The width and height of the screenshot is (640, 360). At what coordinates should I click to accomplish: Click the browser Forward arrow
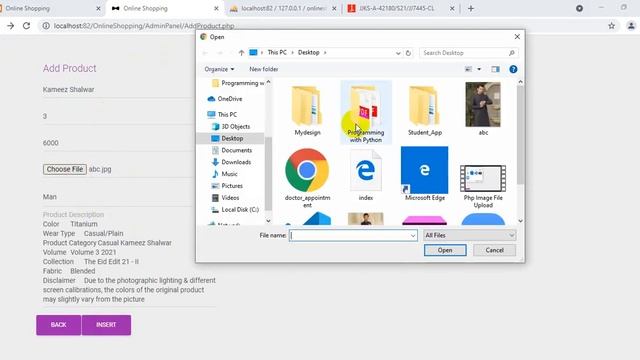[11, 26]
